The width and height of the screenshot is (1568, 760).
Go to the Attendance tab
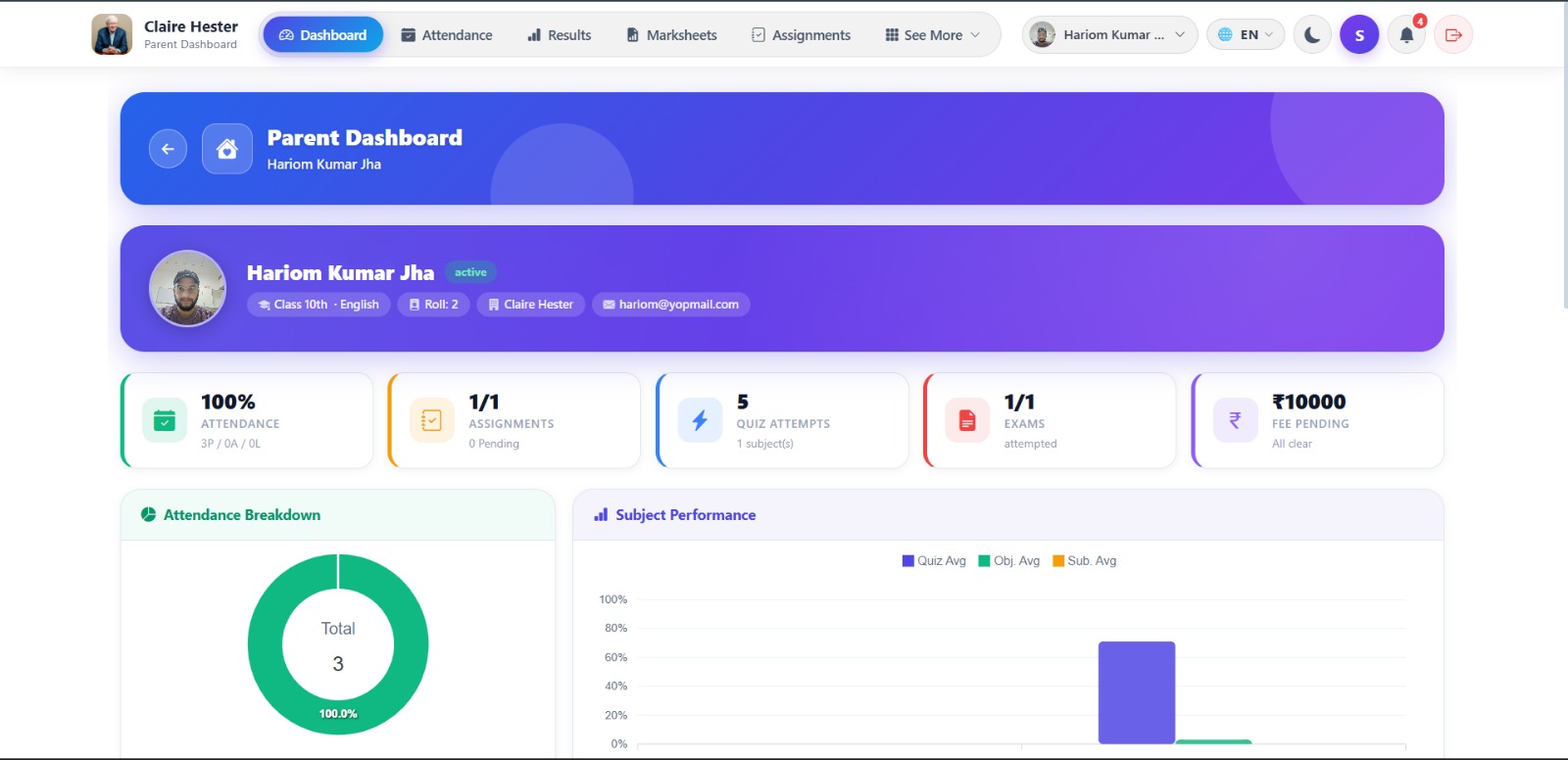pyautogui.click(x=447, y=35)
